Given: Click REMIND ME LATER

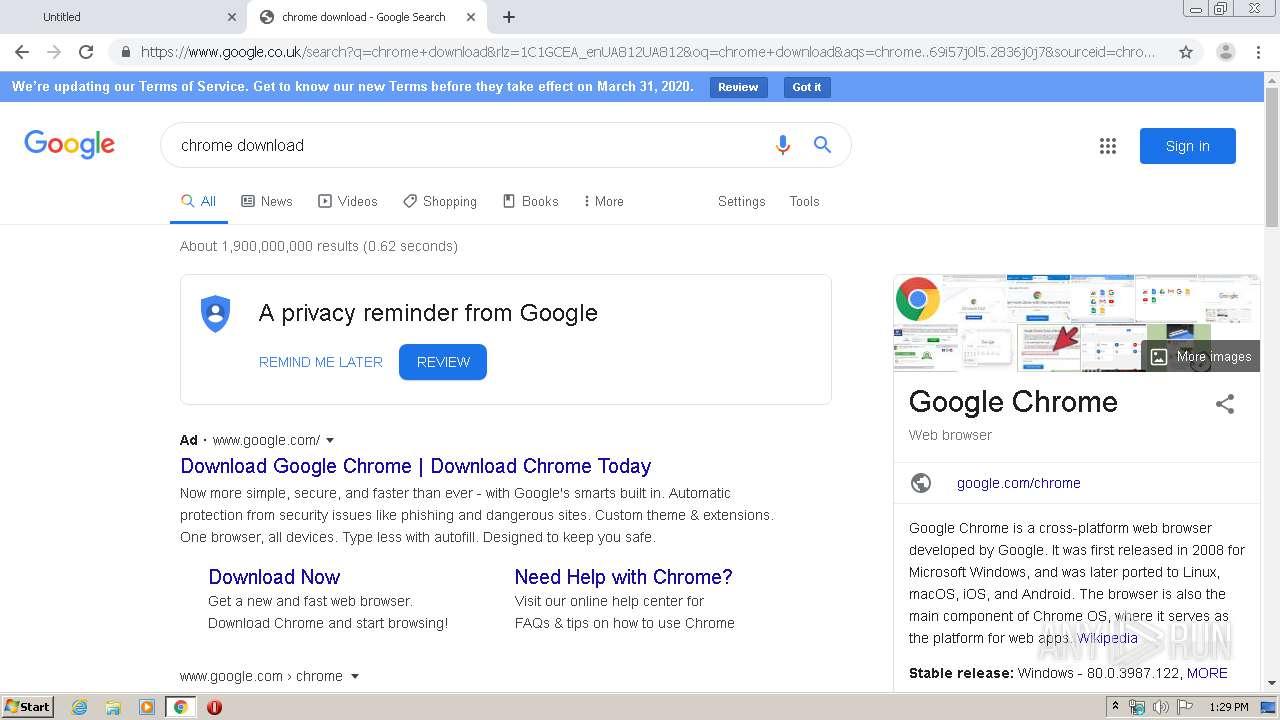Looking at the screenshot, I should [321, 362].
